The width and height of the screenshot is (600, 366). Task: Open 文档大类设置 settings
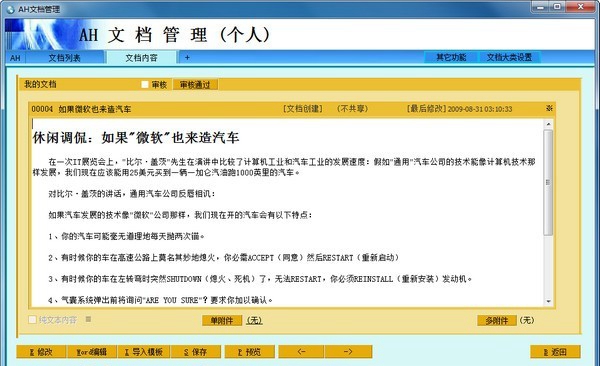coord(509,57)
